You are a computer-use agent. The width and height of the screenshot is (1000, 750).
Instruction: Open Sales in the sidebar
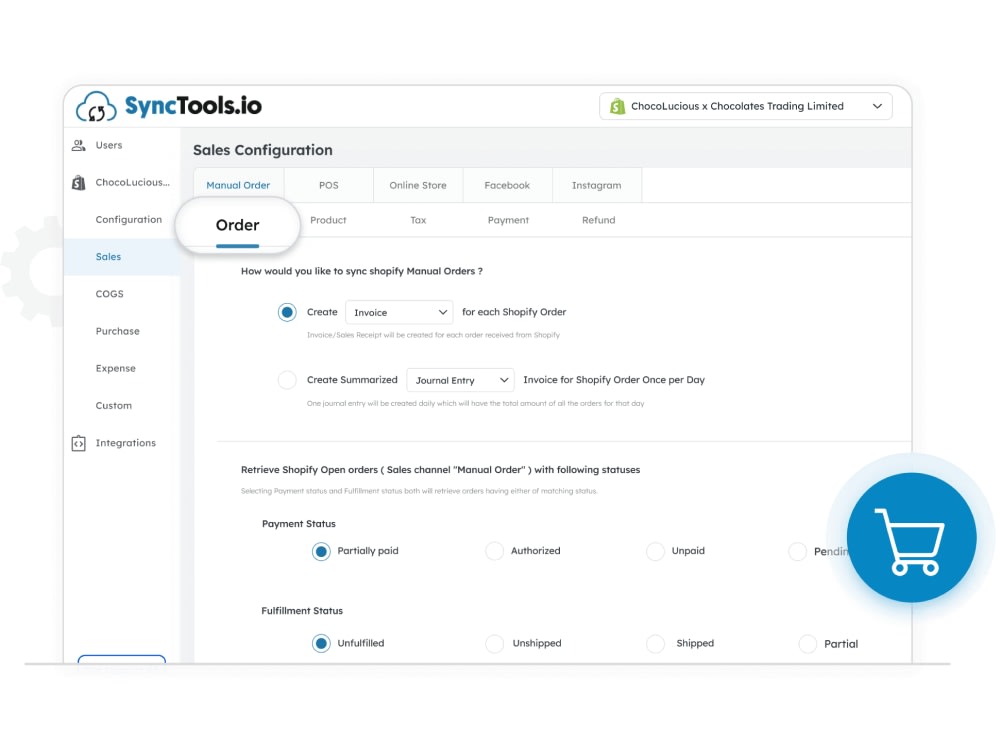click(122, 257)
